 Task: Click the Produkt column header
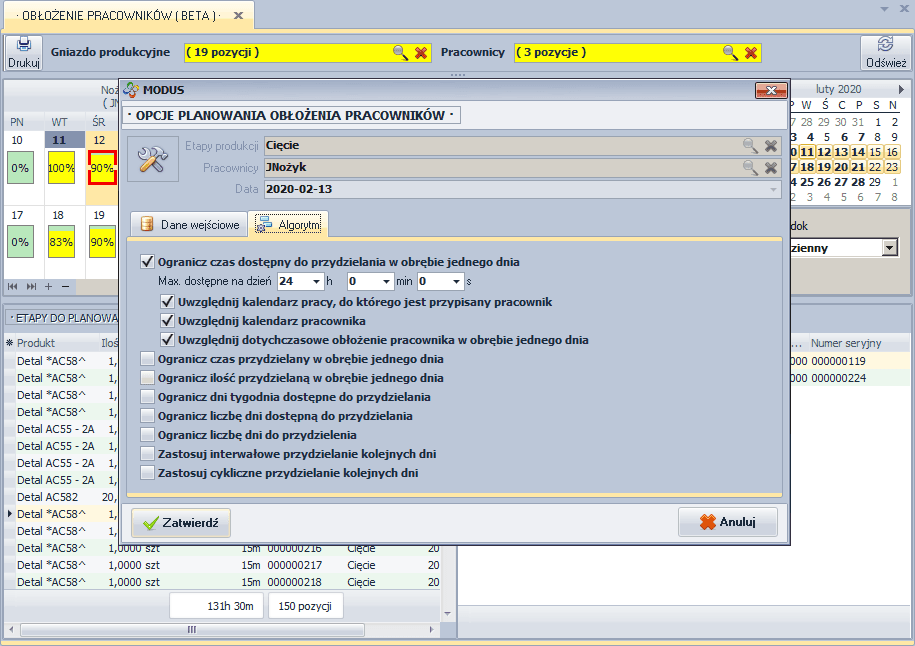[x=36, y=343]
